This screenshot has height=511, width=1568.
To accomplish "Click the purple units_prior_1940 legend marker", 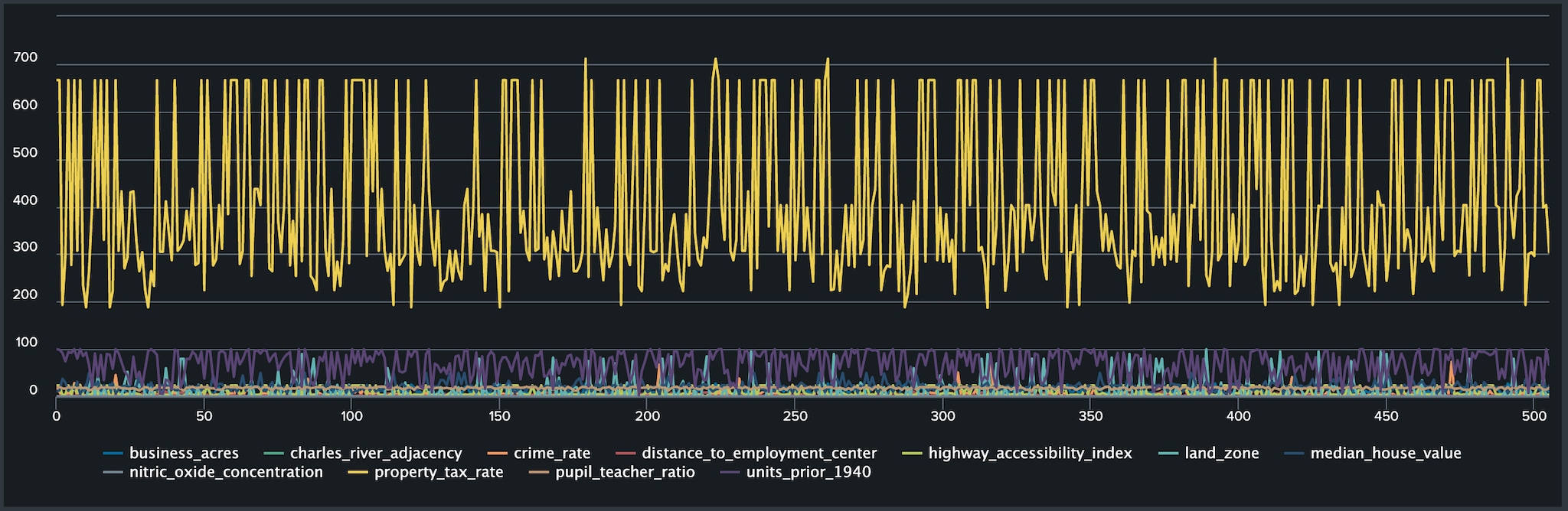I will coord(730,472).
